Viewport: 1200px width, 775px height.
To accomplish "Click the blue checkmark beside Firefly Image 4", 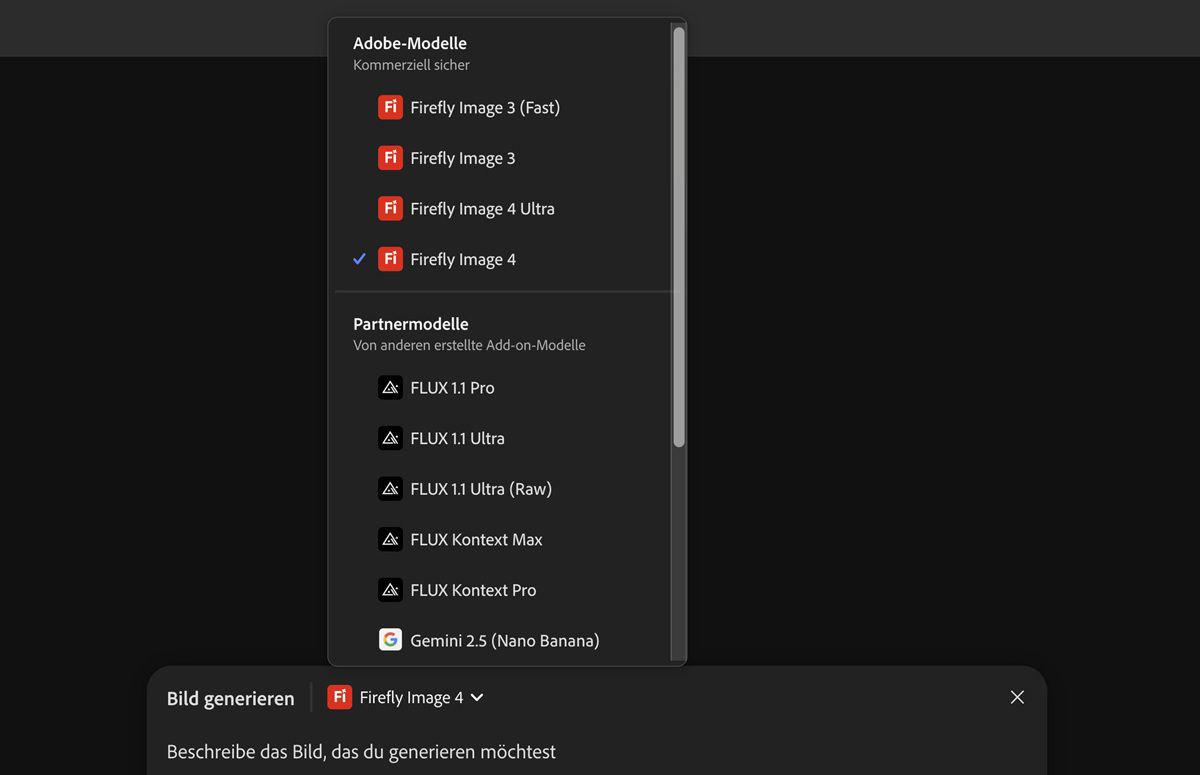I will coord(360,259).
